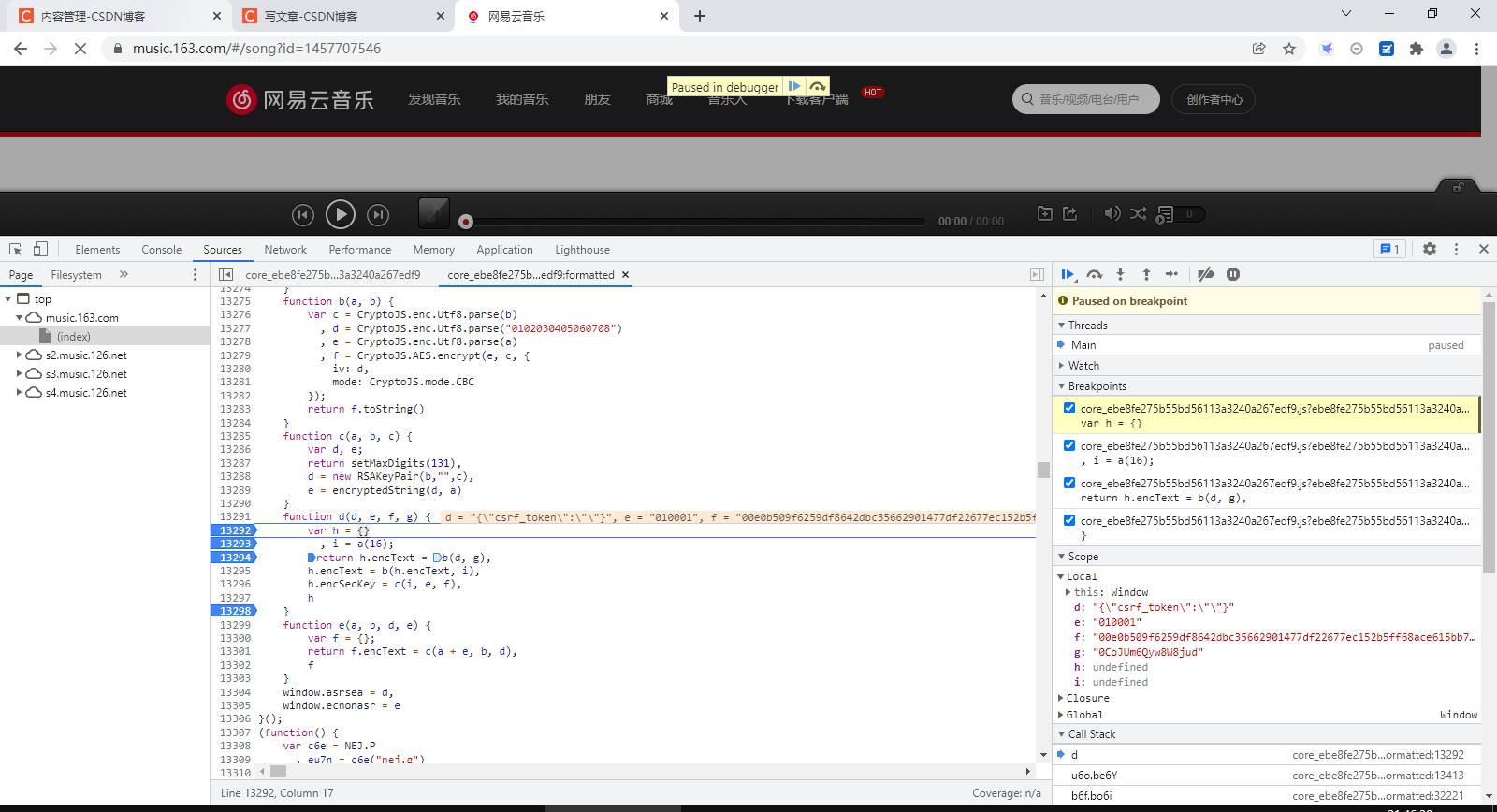Focus the music search input field
The image size is (1497, 812).
pyautogui.click(x=1086, y=99)
